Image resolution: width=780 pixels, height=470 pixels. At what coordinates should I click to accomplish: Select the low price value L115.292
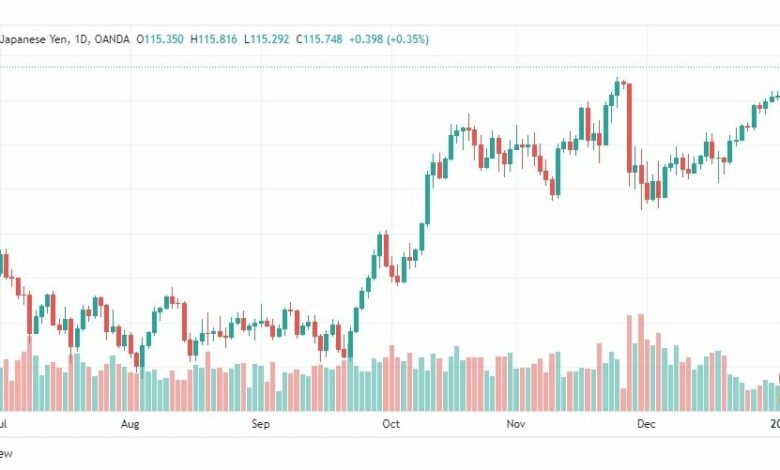tap(266, 39)
